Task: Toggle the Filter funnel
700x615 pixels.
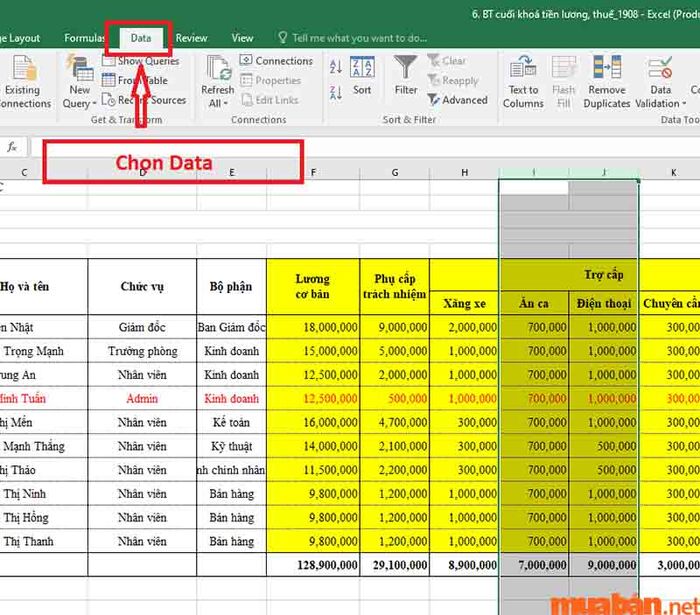Action: point(405,75)
